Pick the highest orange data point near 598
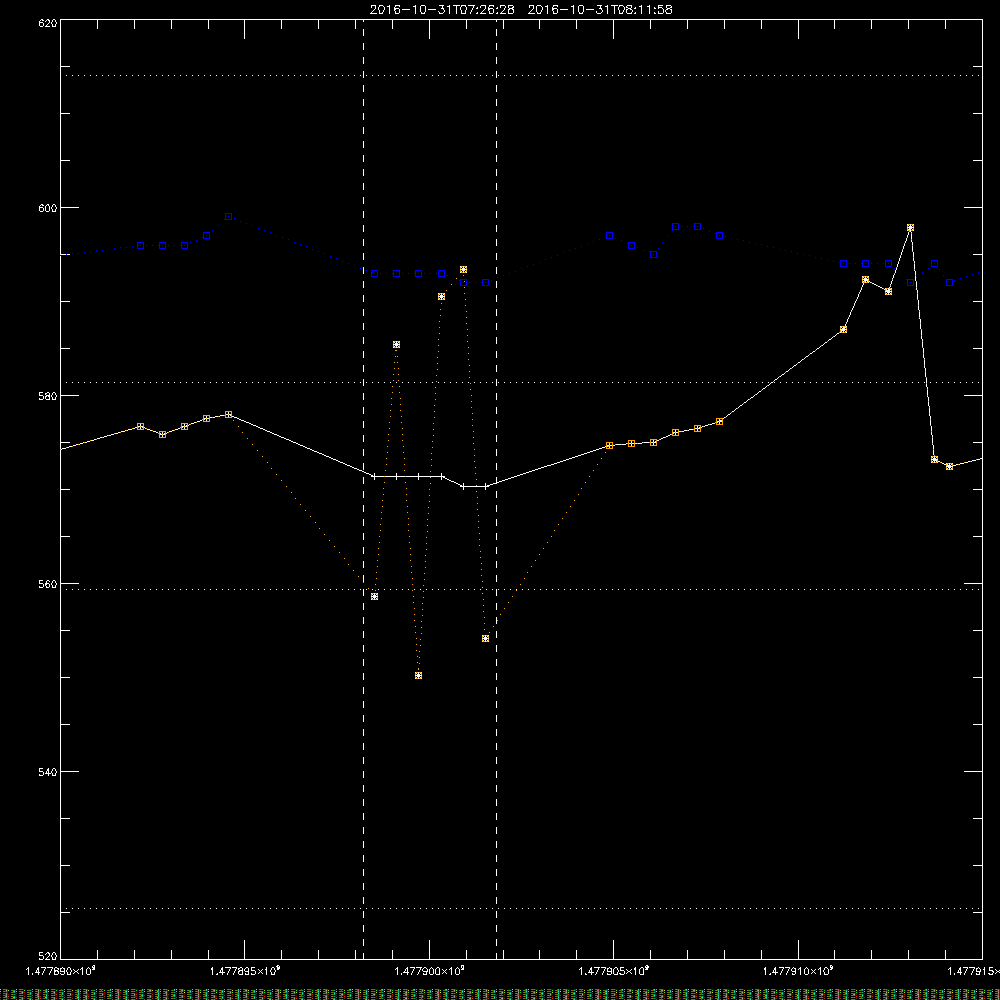Viewport: 1000px width, 1000px height. click(910, 228)
